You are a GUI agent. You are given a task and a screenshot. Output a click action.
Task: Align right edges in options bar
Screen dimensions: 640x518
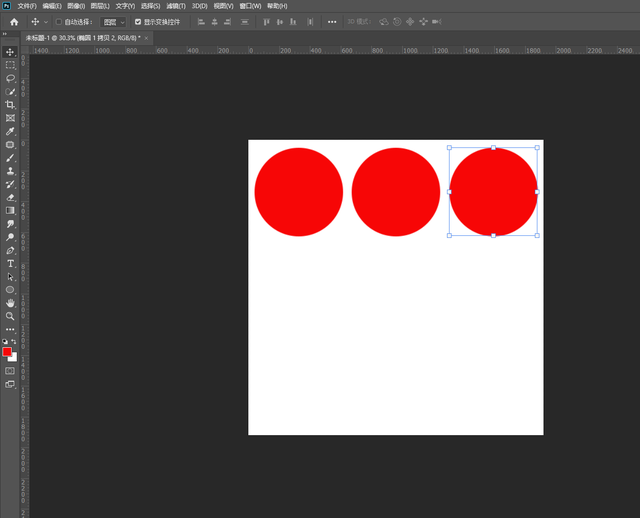coord(227,22)
